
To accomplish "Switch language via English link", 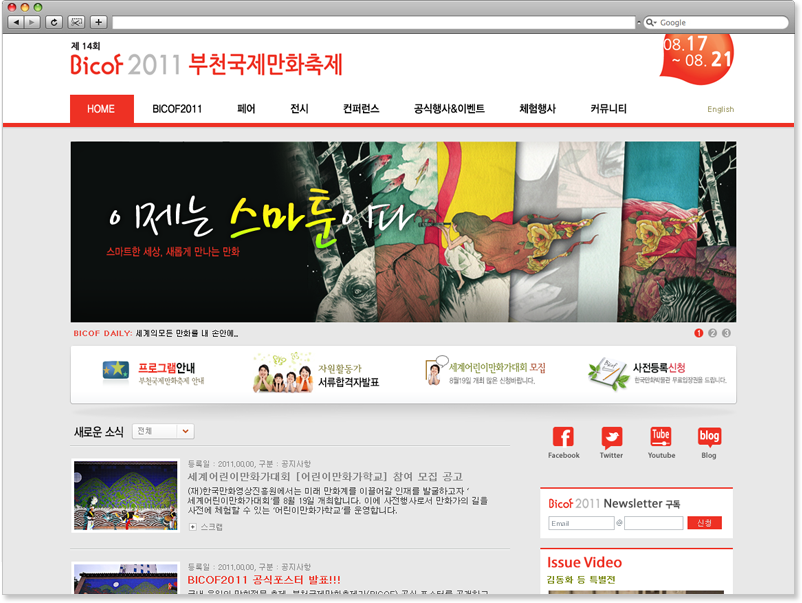I will (x=720, y=109).
